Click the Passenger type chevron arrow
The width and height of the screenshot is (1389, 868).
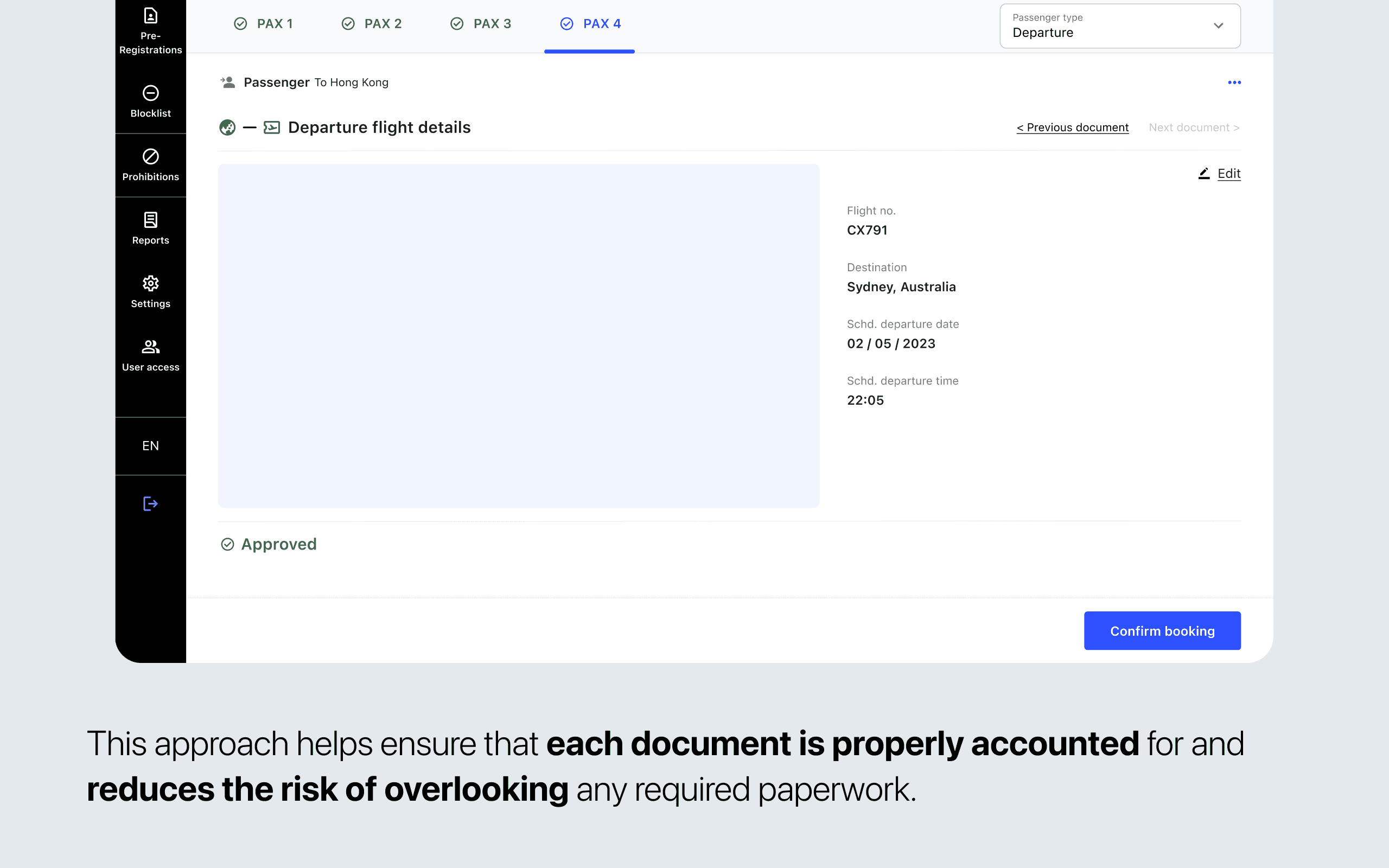pyautogui.click(x=1218, y=26)
